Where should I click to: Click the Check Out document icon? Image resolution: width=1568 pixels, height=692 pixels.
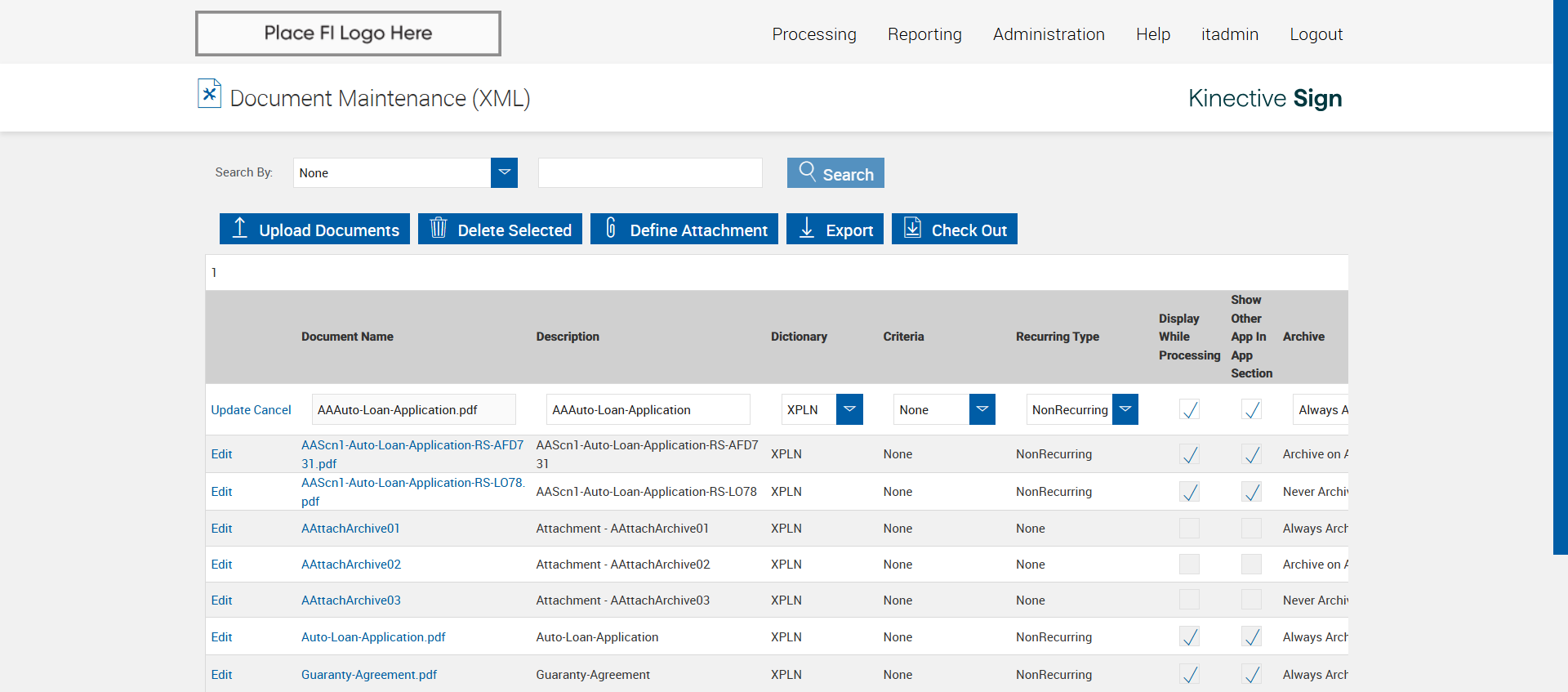pos(912,228)
